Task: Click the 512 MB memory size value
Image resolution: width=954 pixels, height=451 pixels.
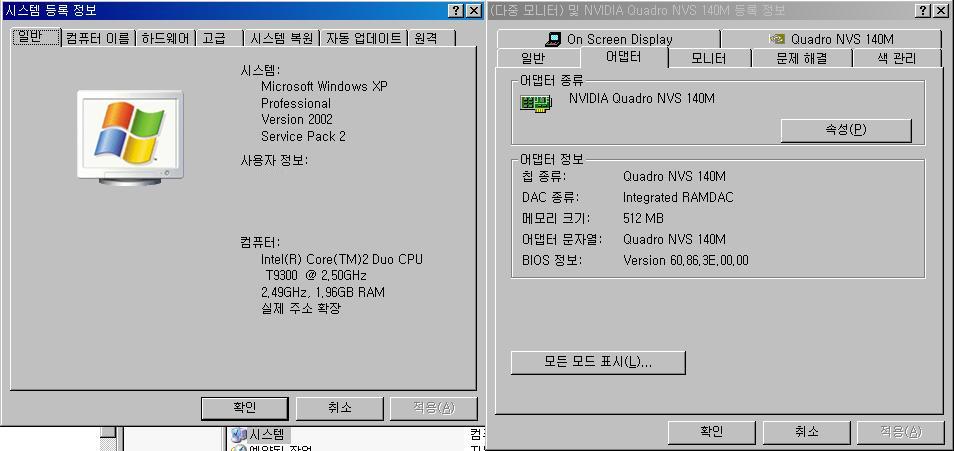Action: [643, 218]
